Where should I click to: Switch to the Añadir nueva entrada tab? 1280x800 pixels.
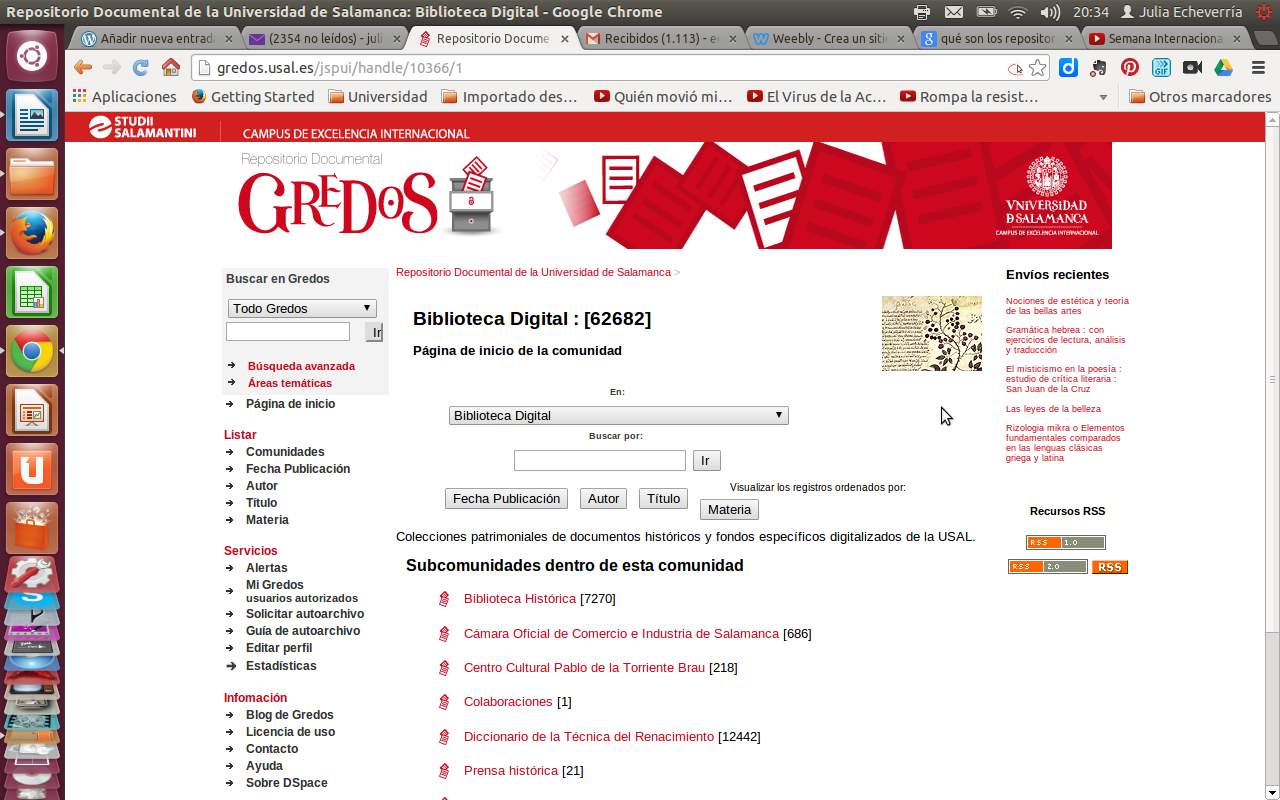(156, 39)
